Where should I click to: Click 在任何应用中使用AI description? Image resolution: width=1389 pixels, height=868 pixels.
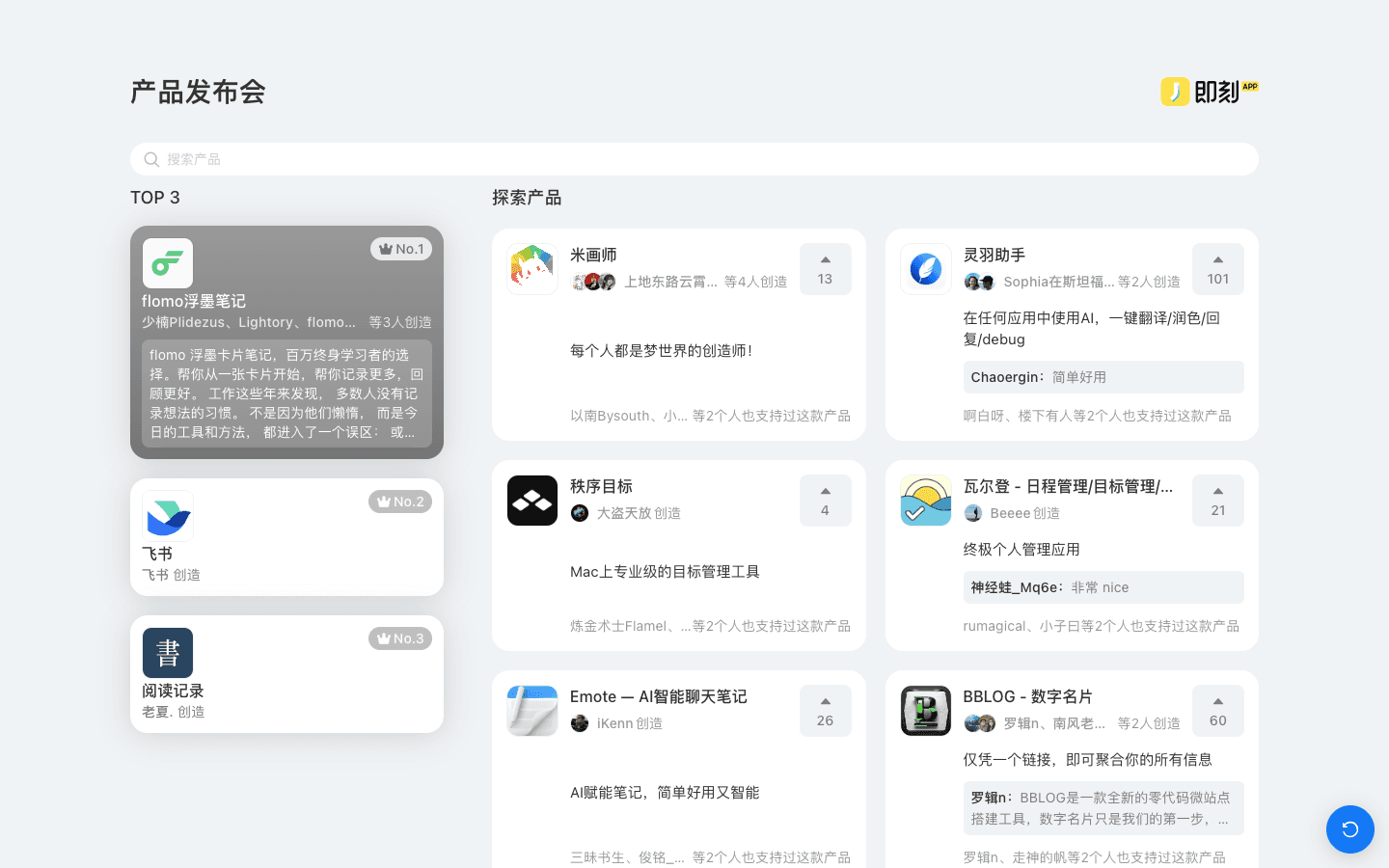pyautogui.click(x=1091, y=328)
